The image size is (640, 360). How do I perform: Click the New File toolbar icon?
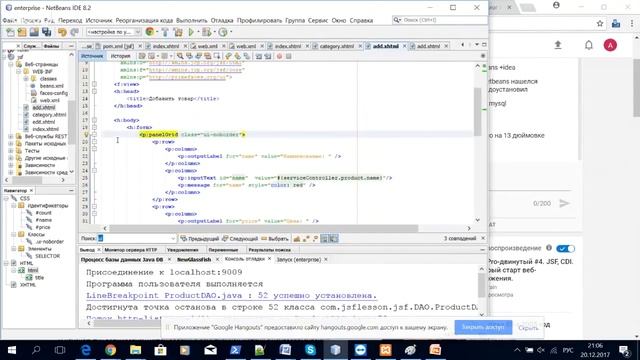tap(10, 32)
